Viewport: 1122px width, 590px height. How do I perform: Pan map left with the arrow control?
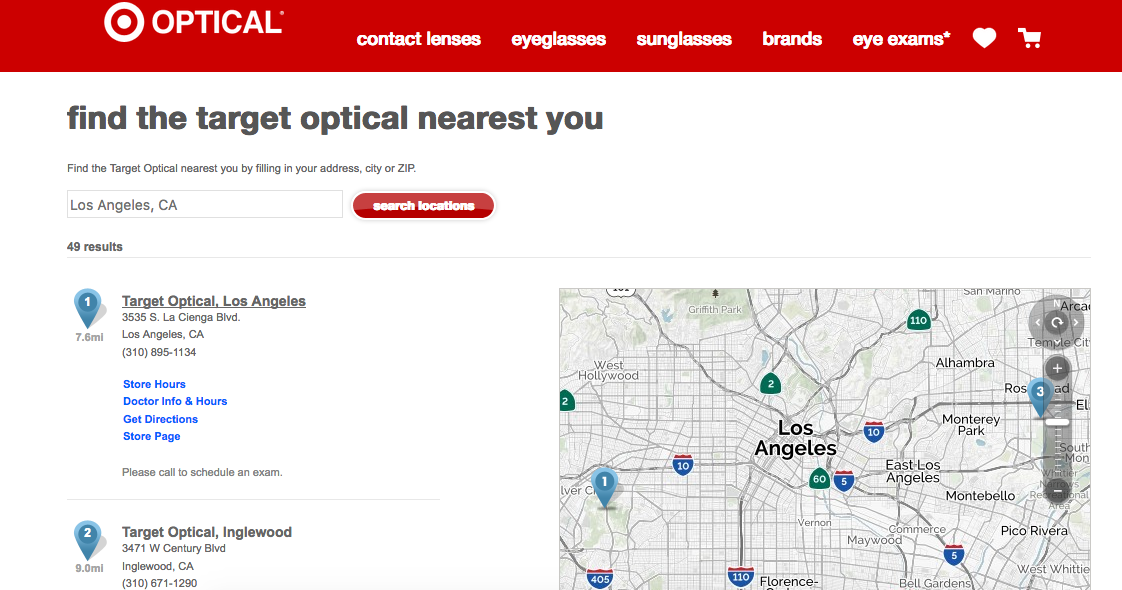pos(1038,323)
